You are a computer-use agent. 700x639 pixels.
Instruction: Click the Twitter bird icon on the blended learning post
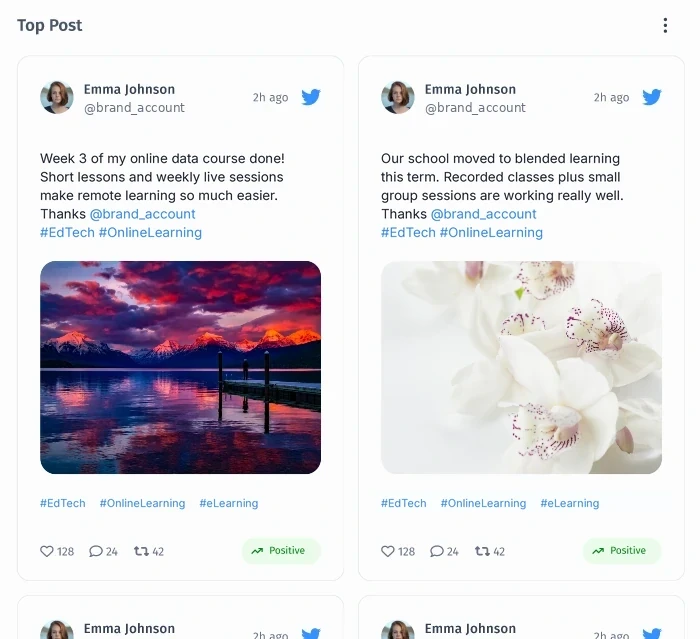[652, 97]
